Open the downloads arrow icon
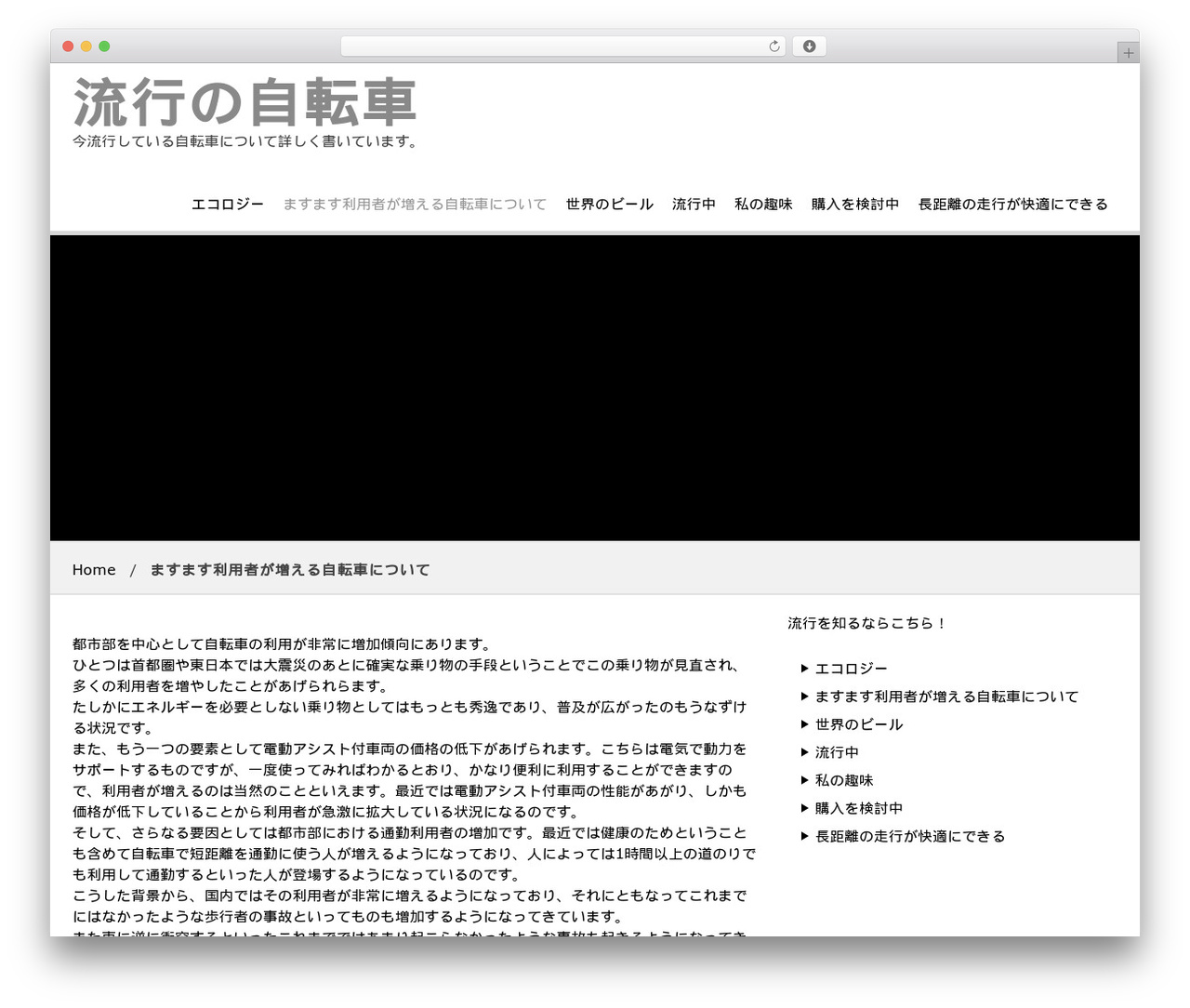1190x1008 pixels. click(x=809, y=46)
